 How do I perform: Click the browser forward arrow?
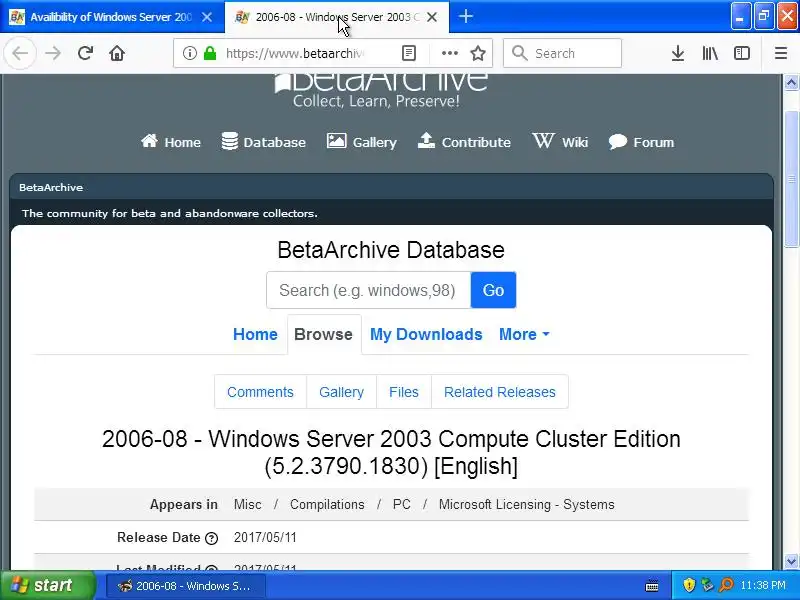tap(53, 53)
